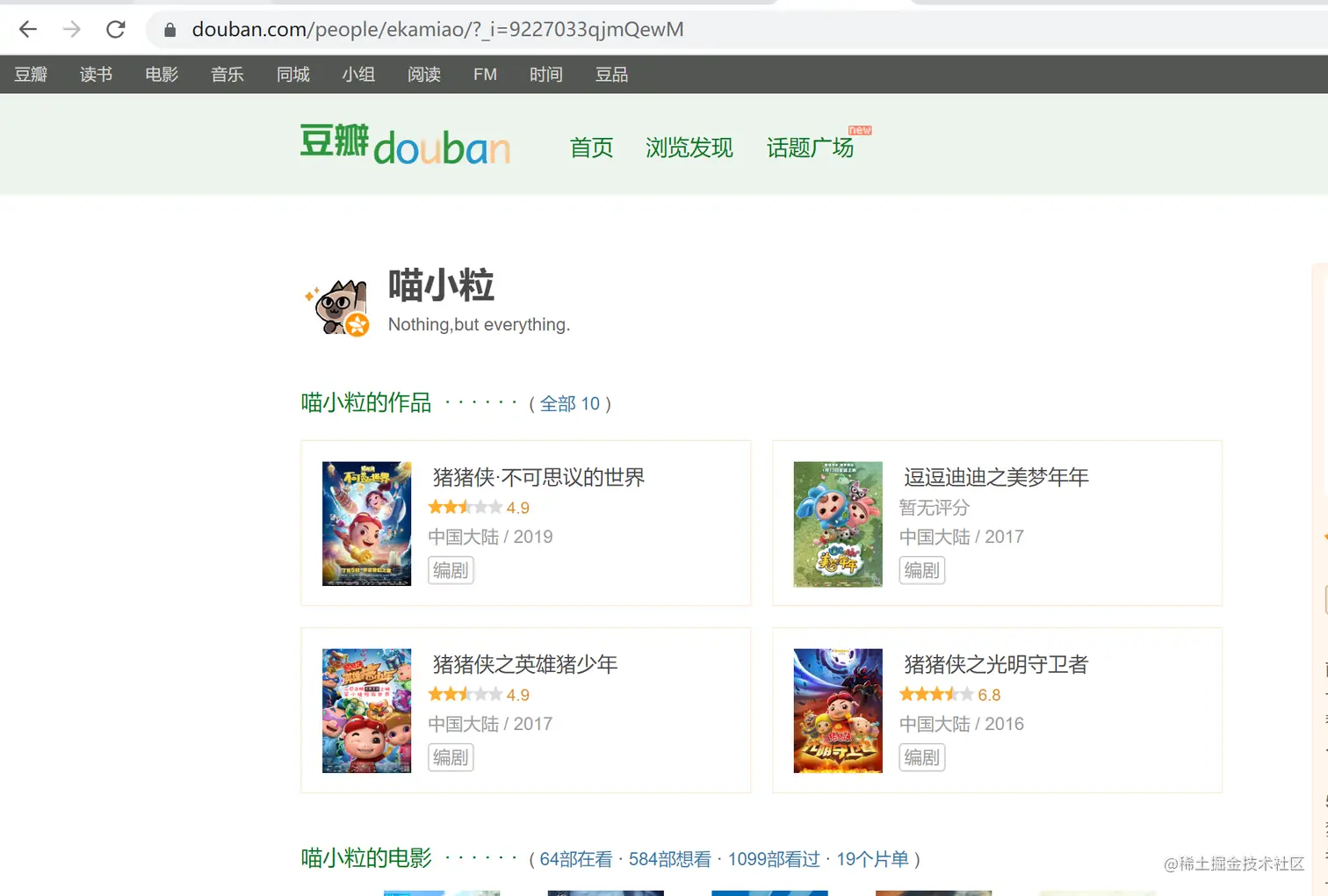Click 中国大陆 / 2019 text
This screenshot has height=896, width=1328.
point(490,537)
